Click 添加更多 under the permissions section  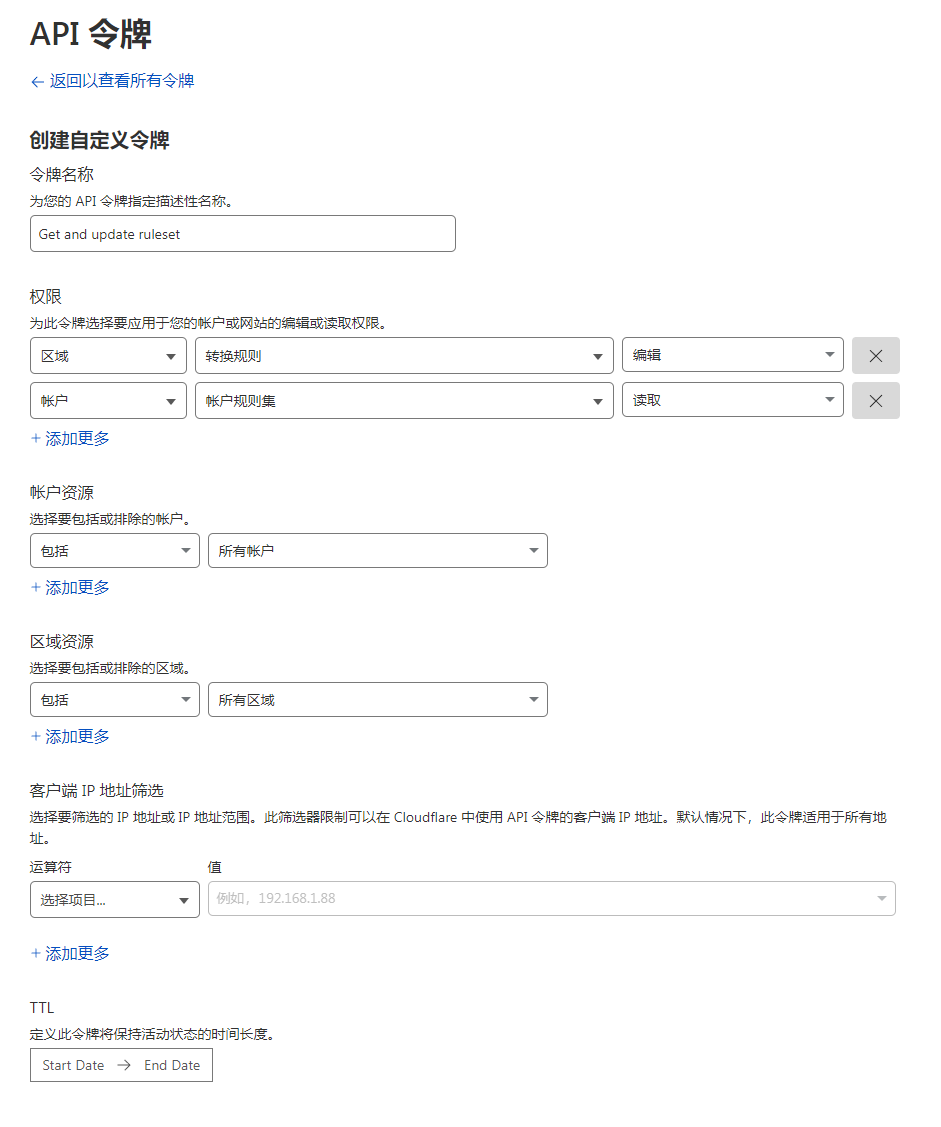tap(70, 438)
